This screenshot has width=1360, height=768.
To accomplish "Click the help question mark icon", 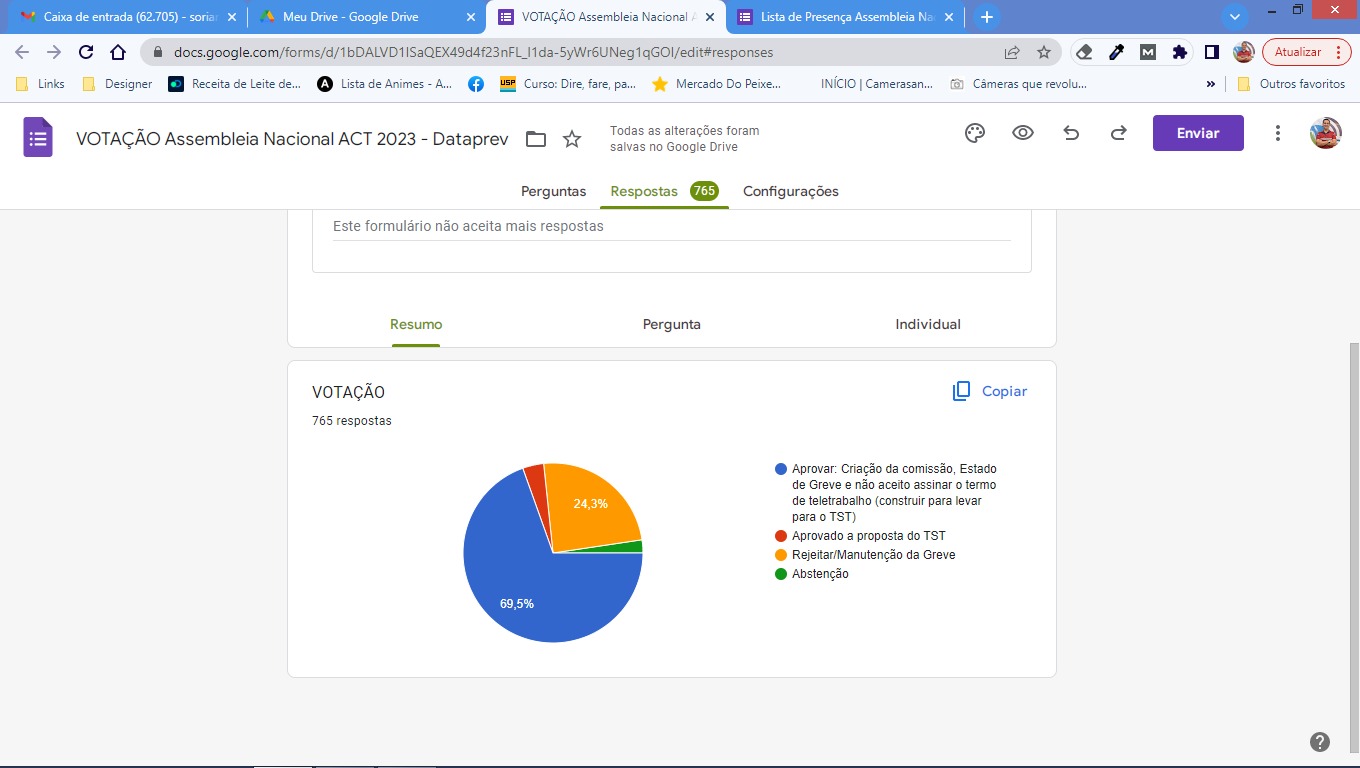I will 1320,741.
